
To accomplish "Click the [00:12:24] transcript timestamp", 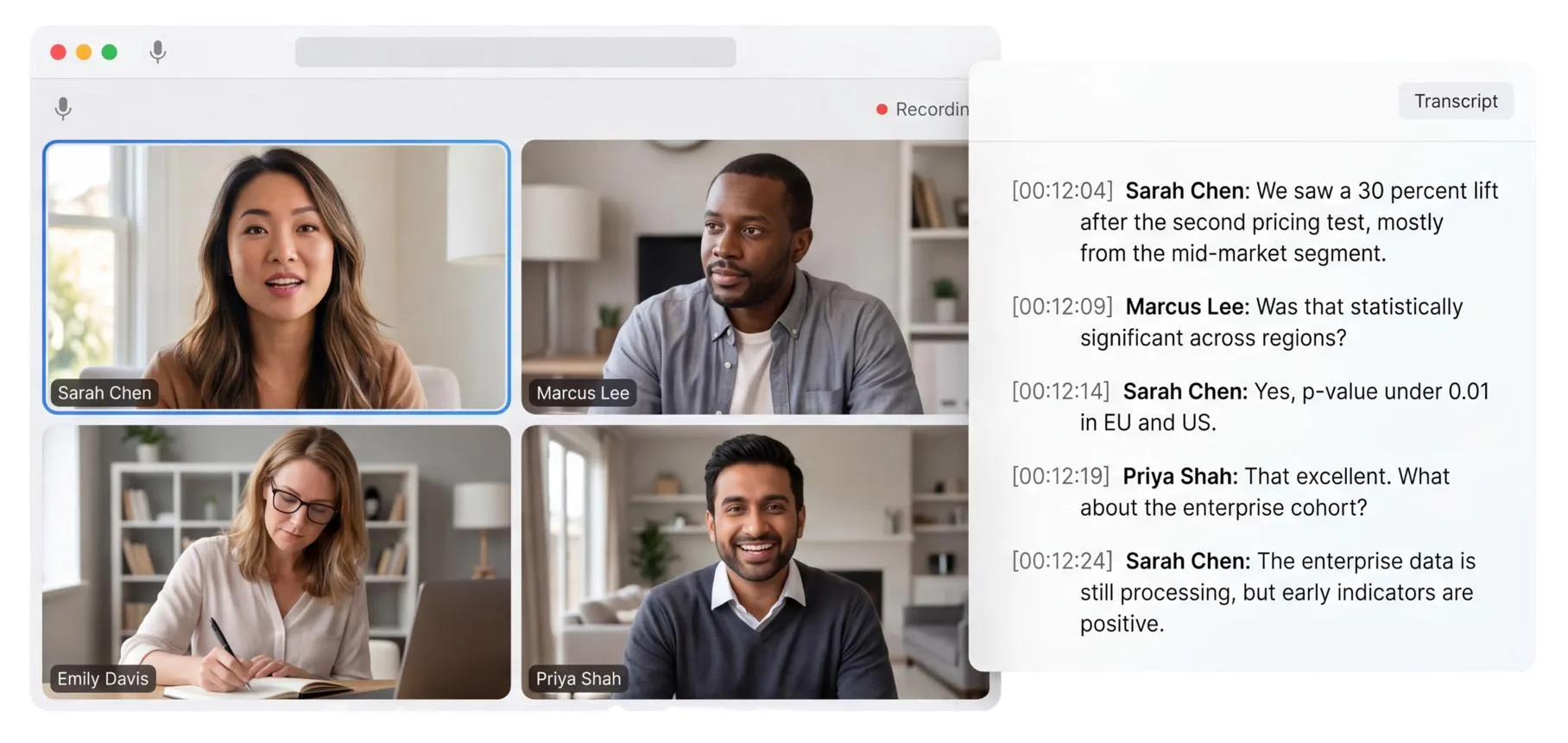I will coord(1062,561).
